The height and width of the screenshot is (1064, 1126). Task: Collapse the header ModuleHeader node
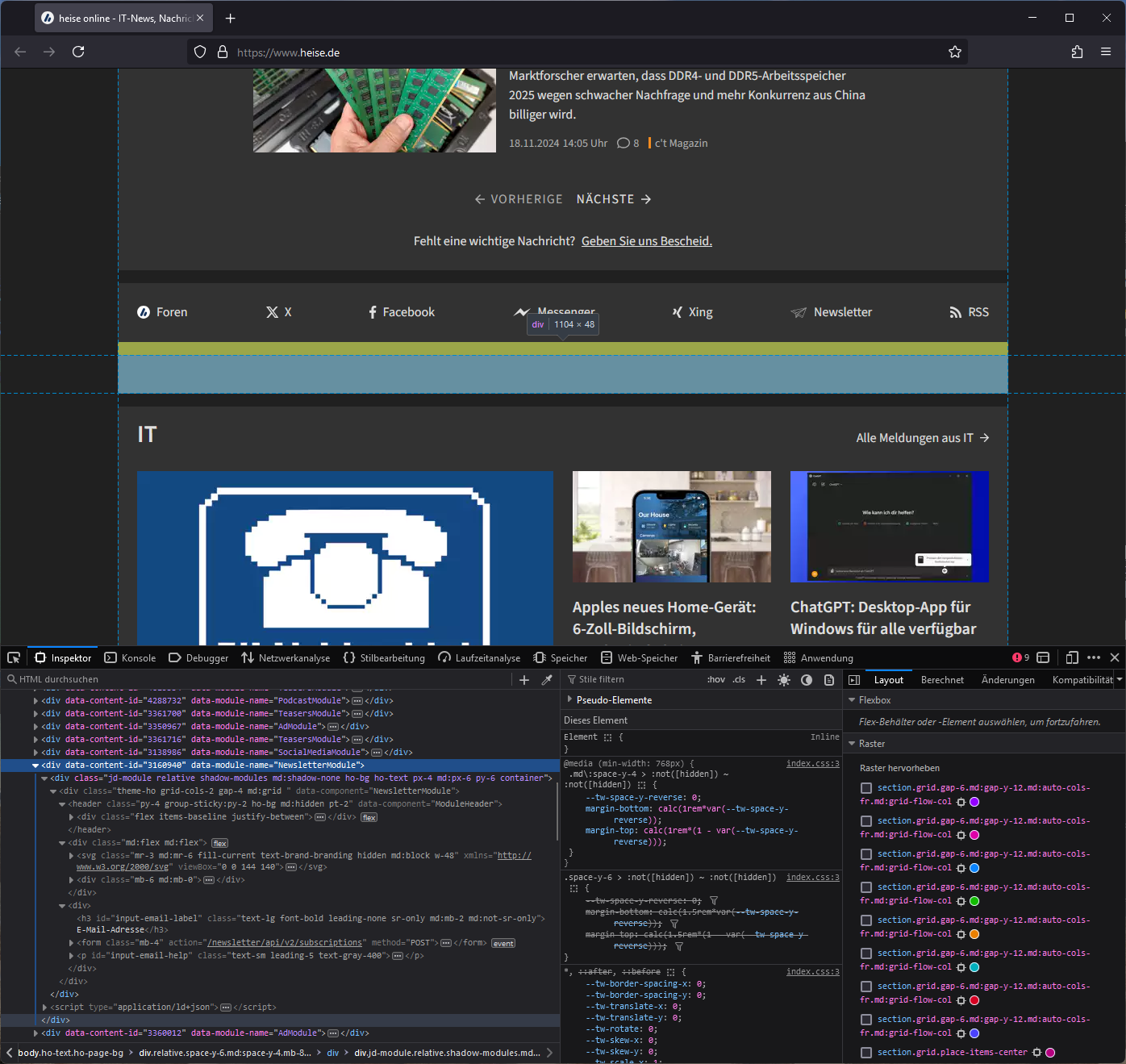coord(62,804)
